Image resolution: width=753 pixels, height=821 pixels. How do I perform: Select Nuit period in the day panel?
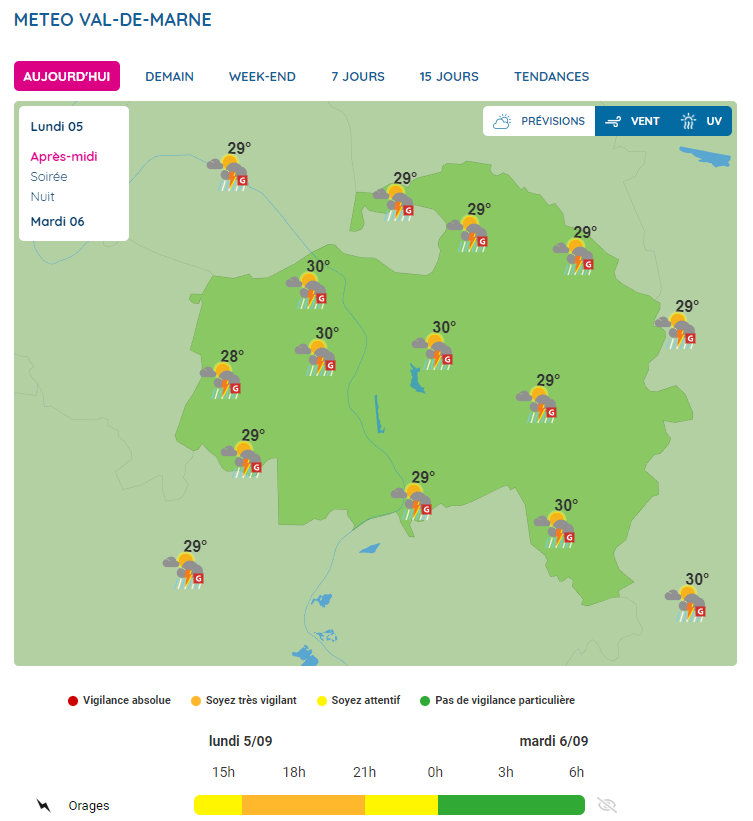point(42,196)
